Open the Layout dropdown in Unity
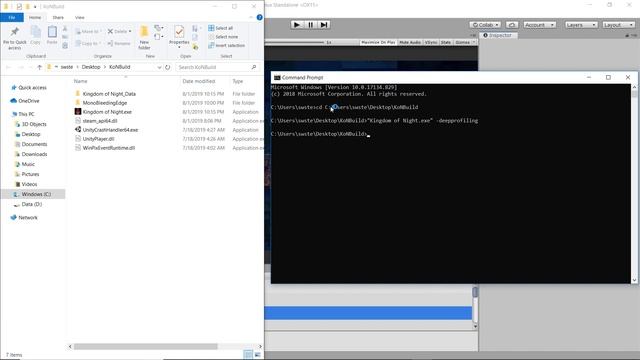 pyautogui.click(x=618, y=25)
